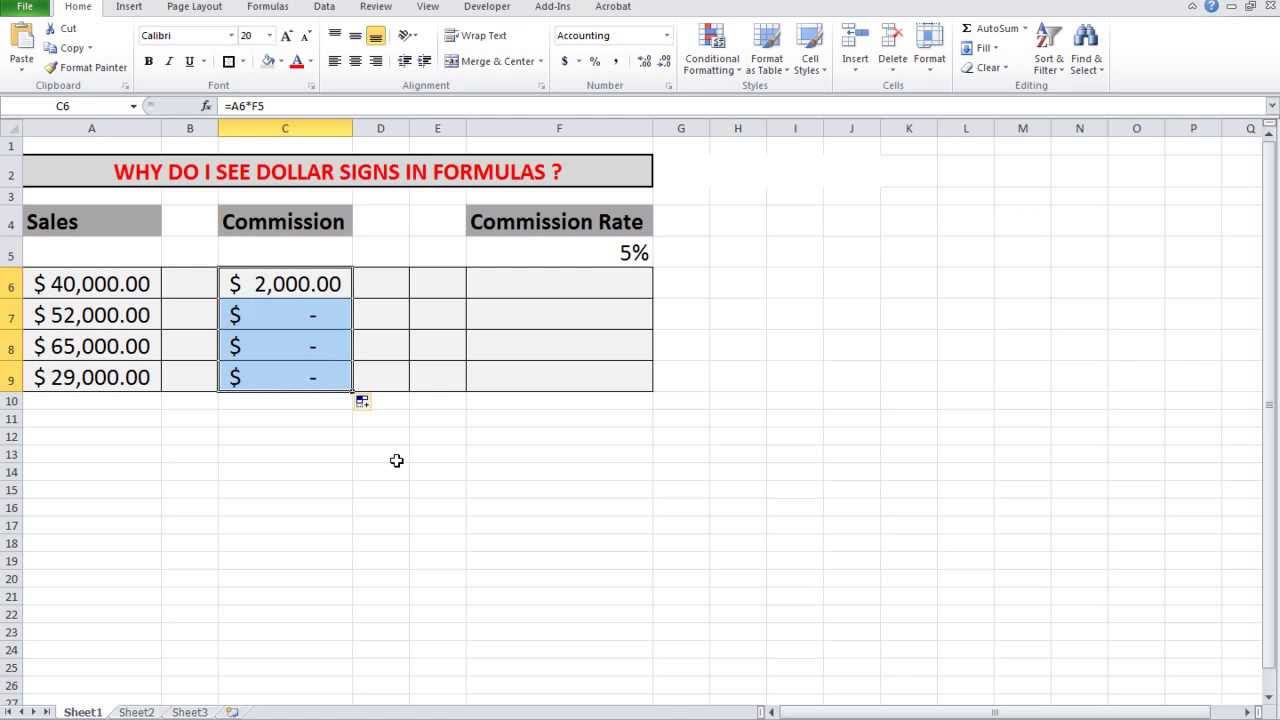Click Increase Indent icon
The image size is (1280, 720).
424,61
